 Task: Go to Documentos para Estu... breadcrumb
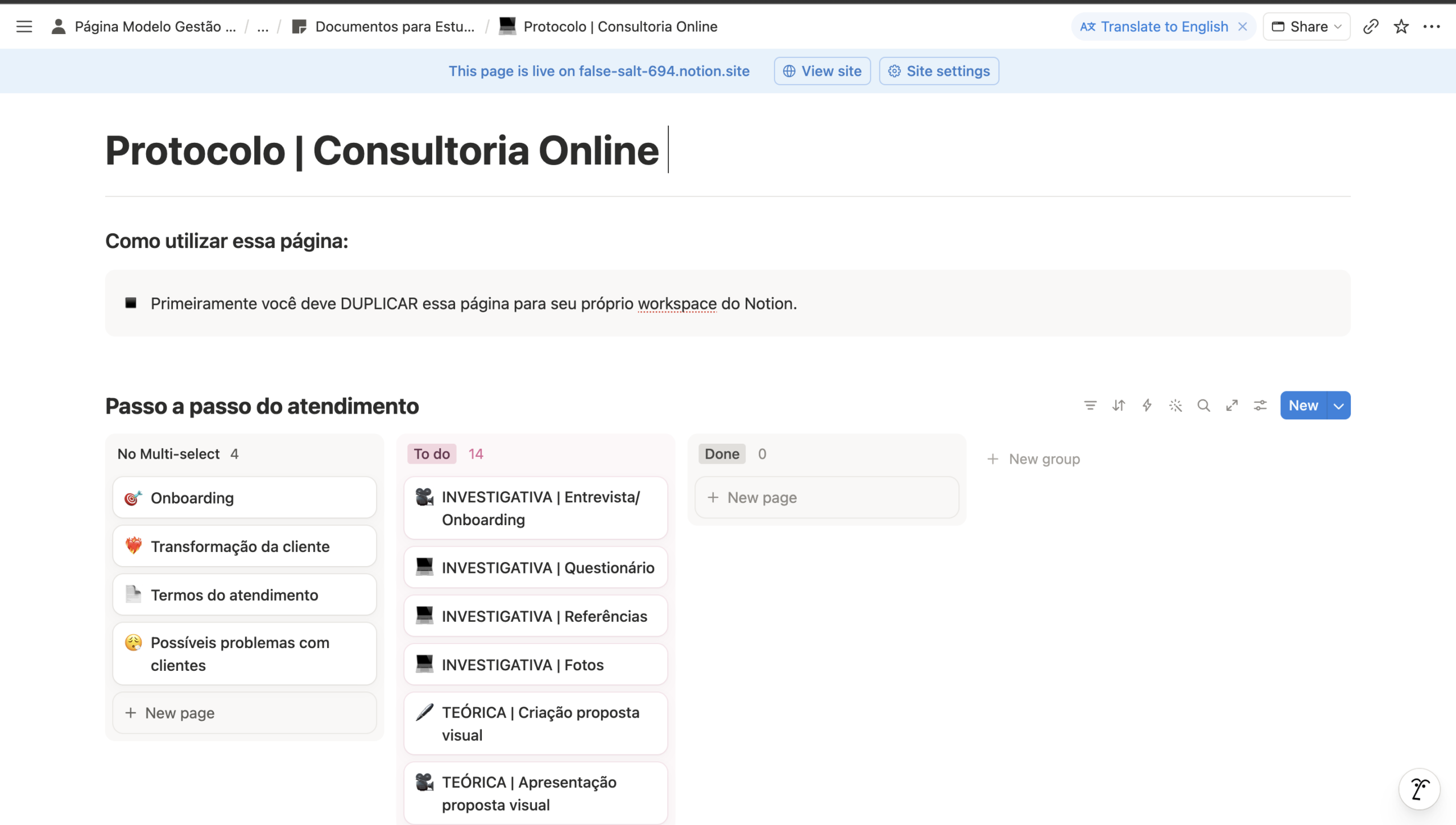(x=383, y=26)
